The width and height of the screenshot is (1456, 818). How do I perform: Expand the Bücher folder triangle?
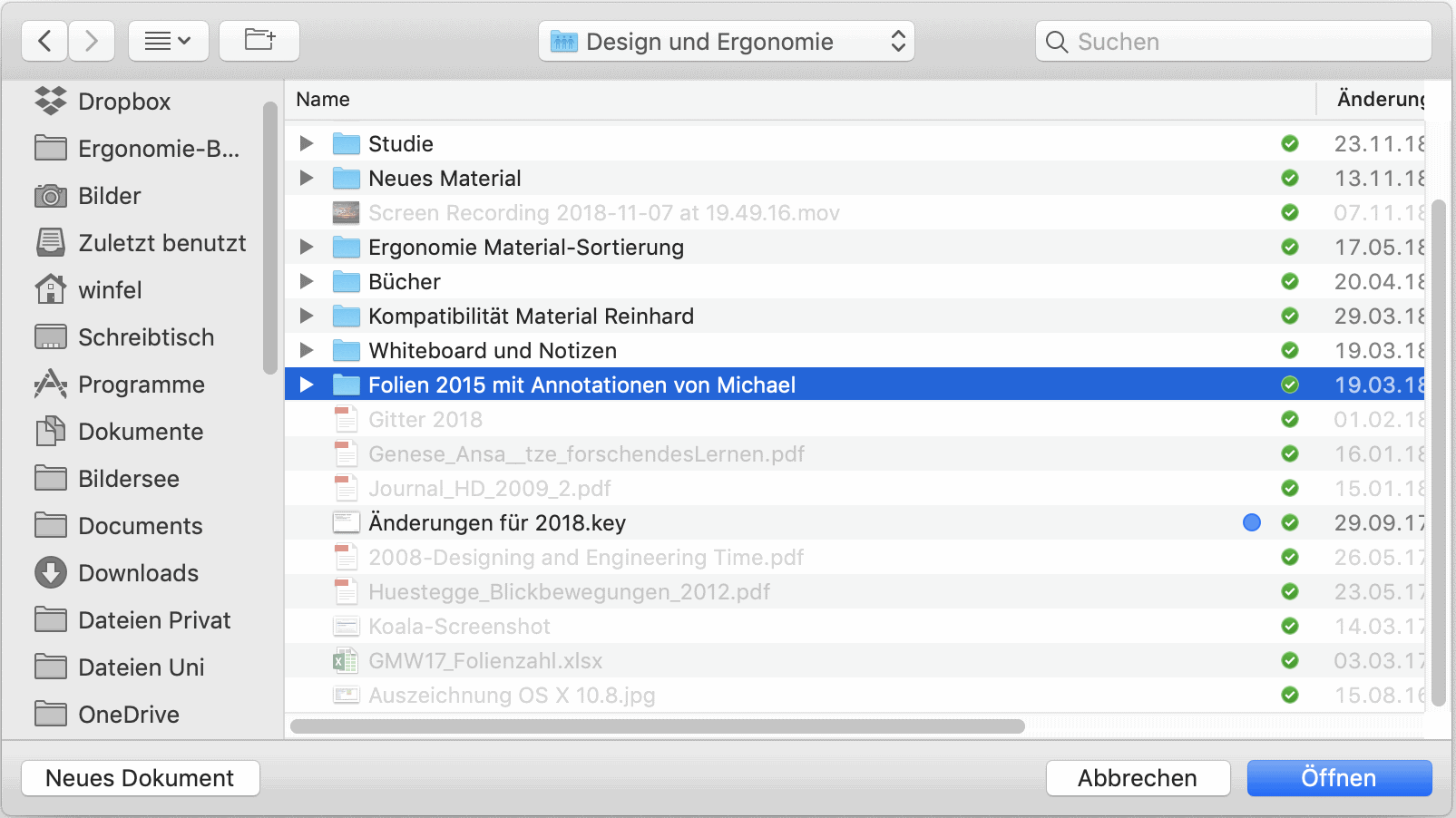307,282
